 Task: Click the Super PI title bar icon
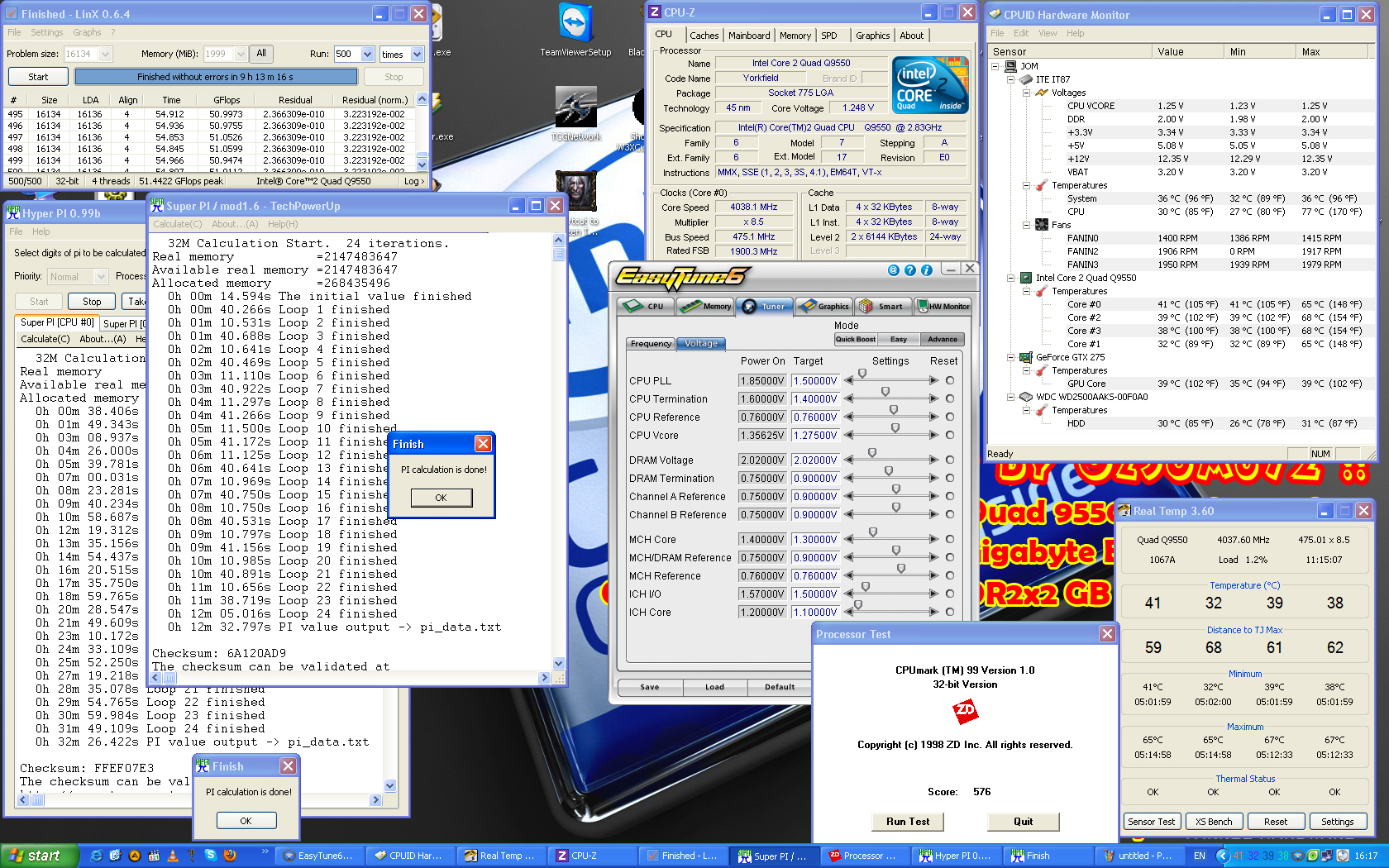[x=157, y=206]
